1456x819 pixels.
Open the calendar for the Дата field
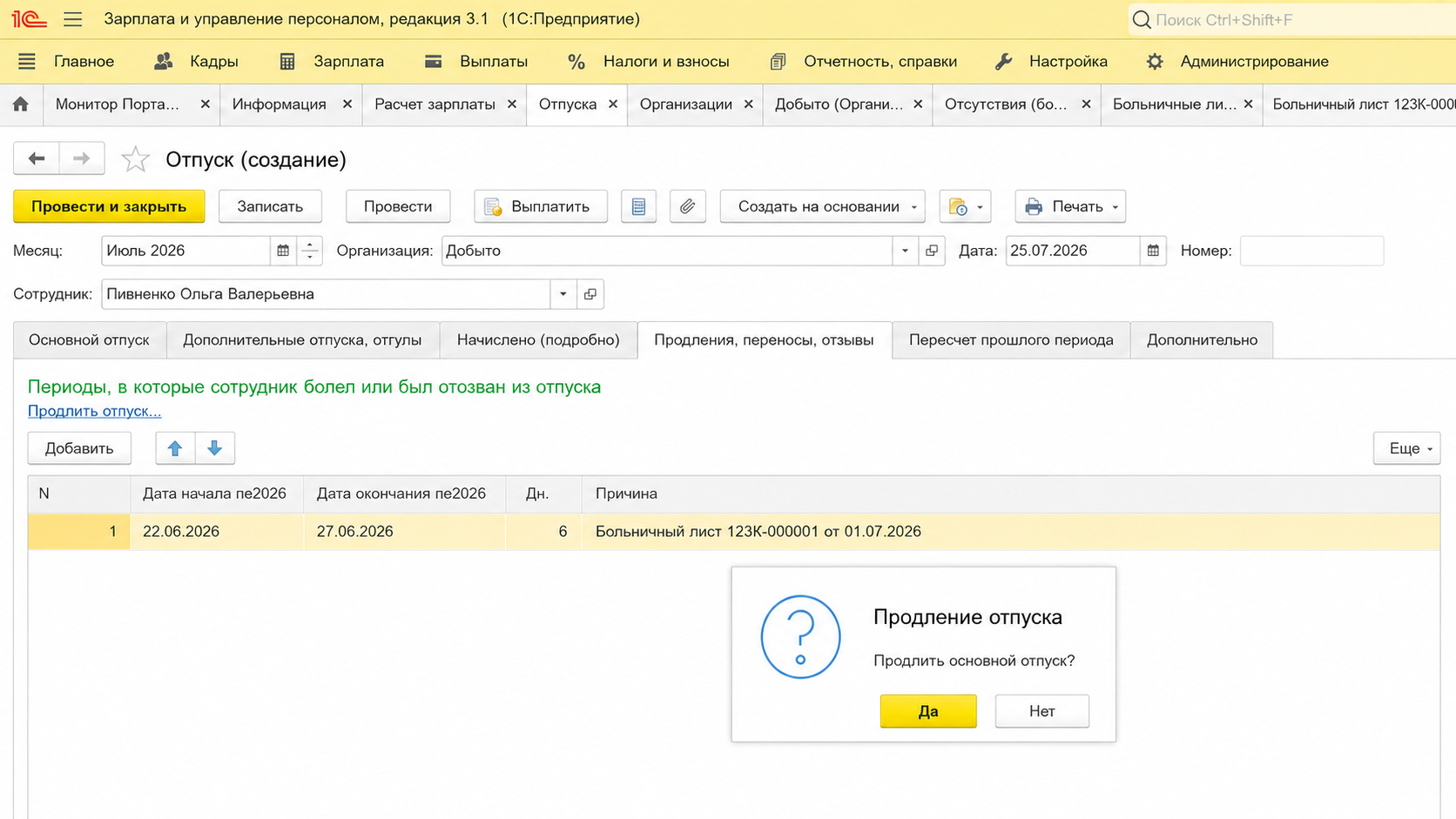pos(1153,251)
